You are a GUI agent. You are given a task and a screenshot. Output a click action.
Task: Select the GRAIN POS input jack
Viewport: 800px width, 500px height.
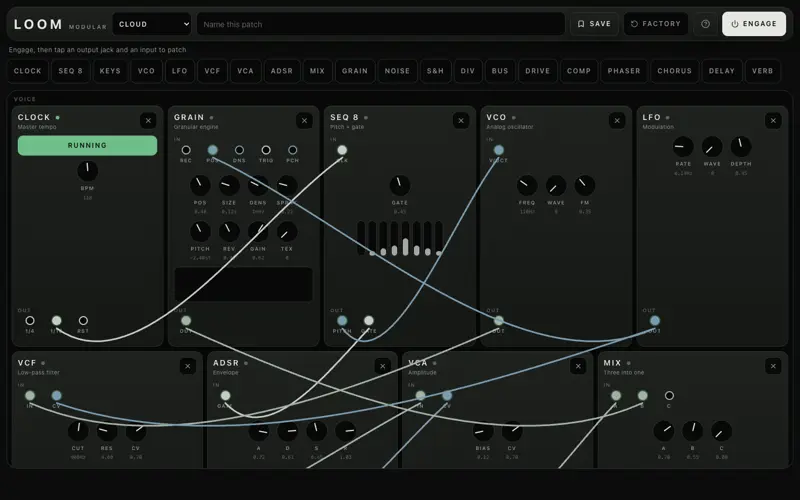point(213,150)
